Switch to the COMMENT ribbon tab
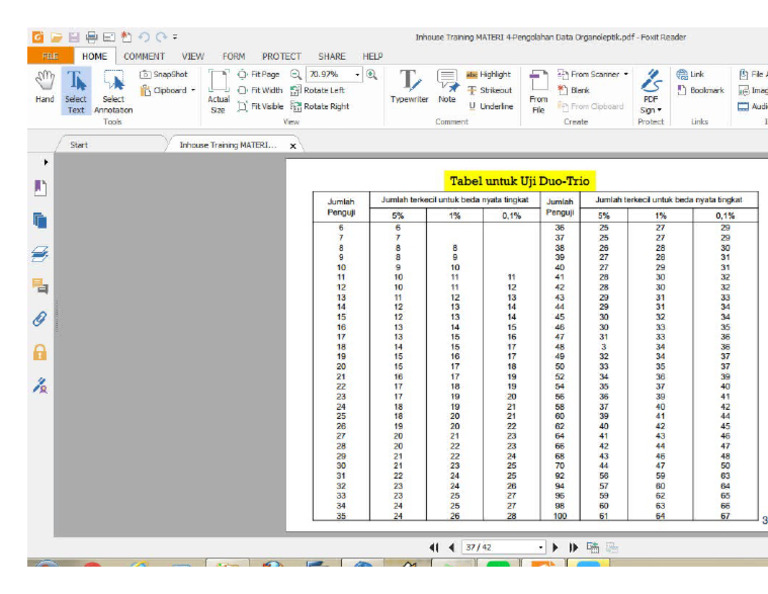768x594 pixels. tap(144, 57)
